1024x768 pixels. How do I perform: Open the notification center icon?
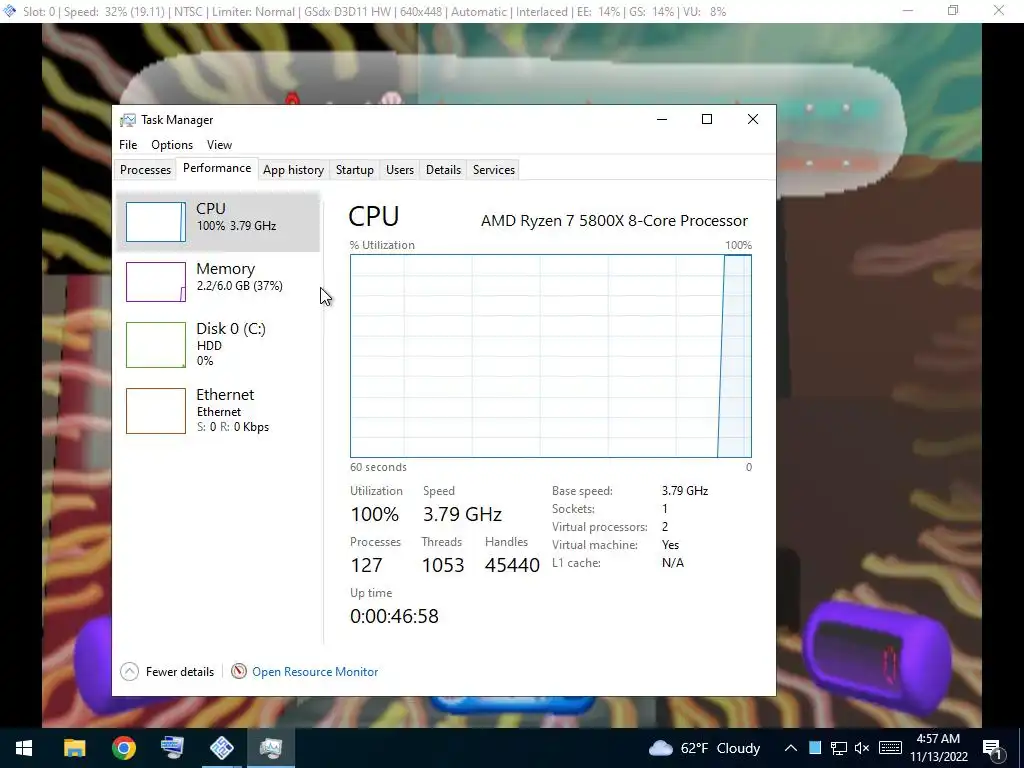pos(993,748)
